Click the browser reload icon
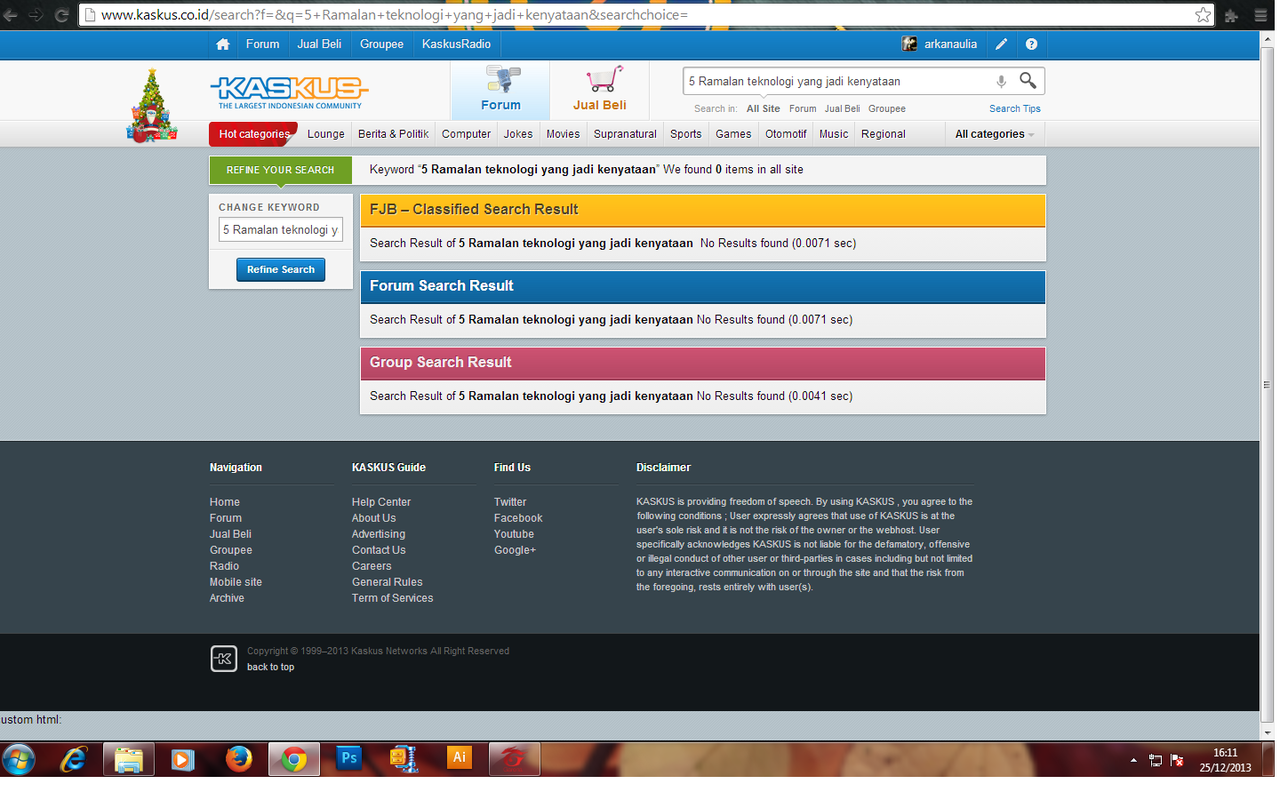1280x800 pixels. [62, 15]
